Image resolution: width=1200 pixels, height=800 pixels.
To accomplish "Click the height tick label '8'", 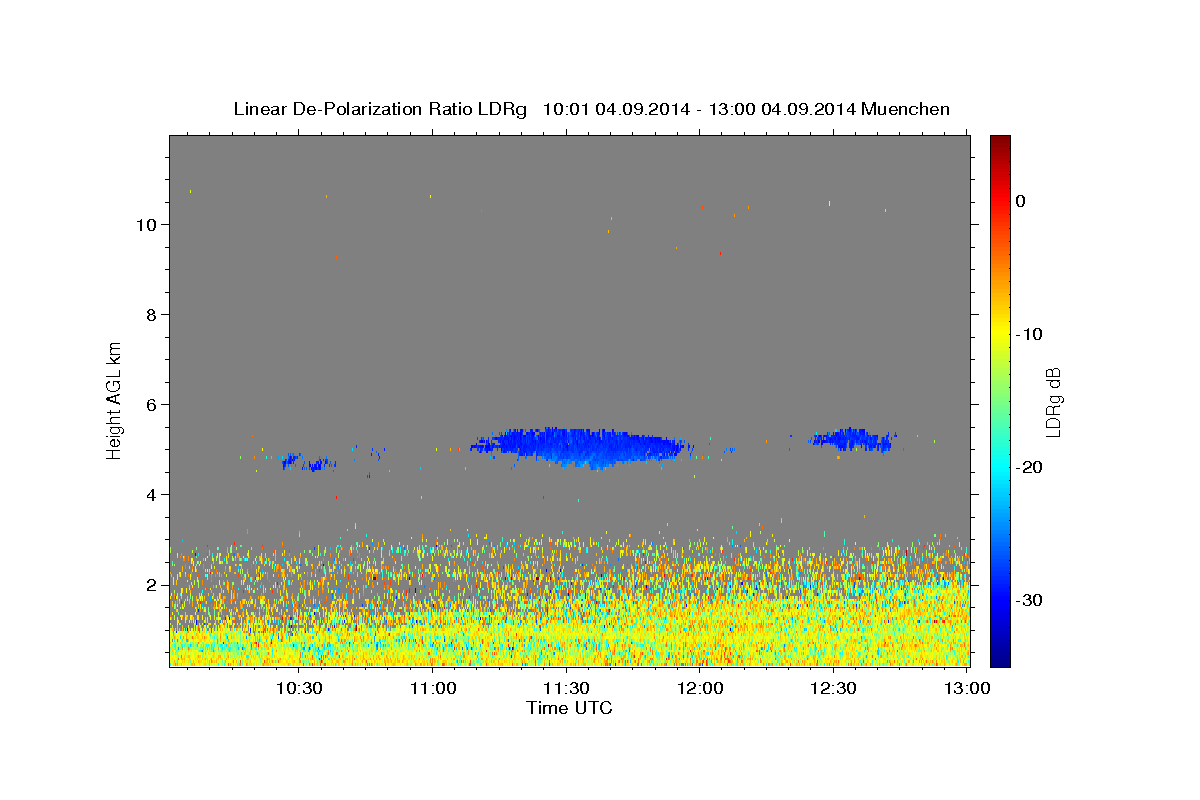I will coord(152,314).
